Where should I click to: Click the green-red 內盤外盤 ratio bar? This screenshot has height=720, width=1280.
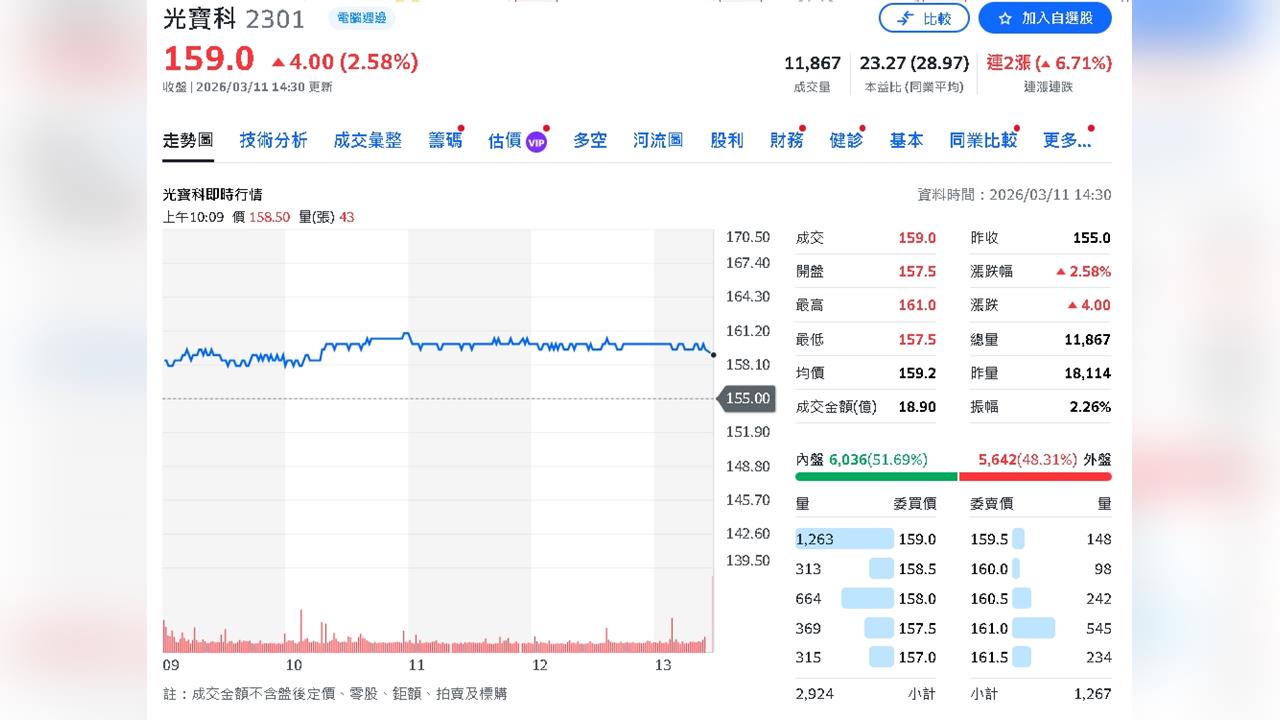[950, 477]
